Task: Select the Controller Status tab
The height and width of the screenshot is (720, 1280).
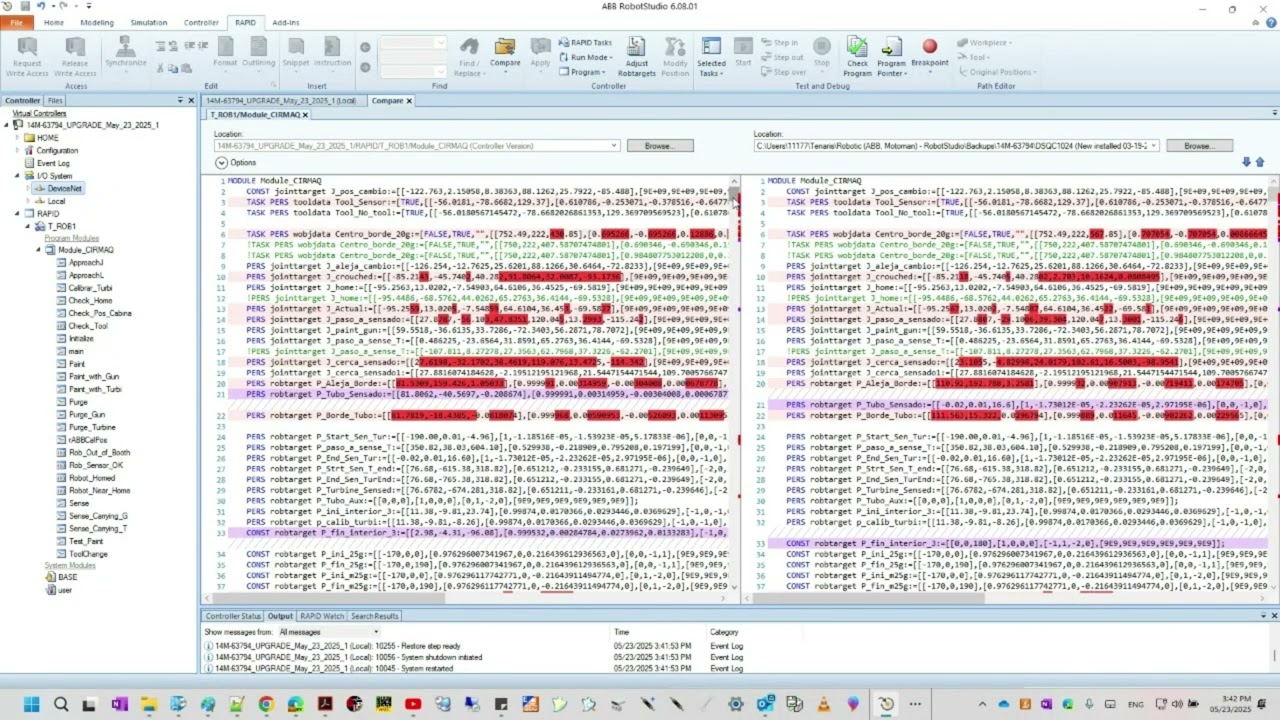Action: point(233,616)
